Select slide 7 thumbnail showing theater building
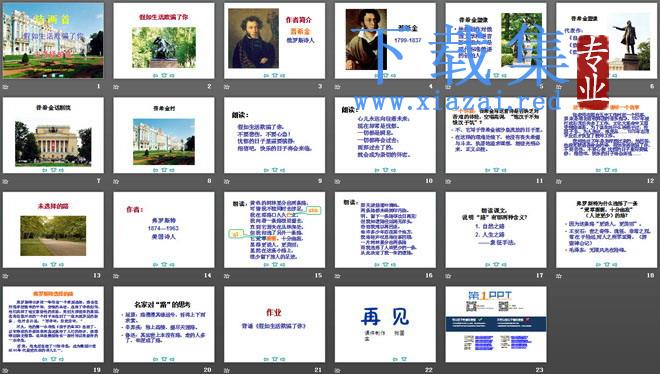This screenshot has width=660, height=374. click(x=53, y=135)
